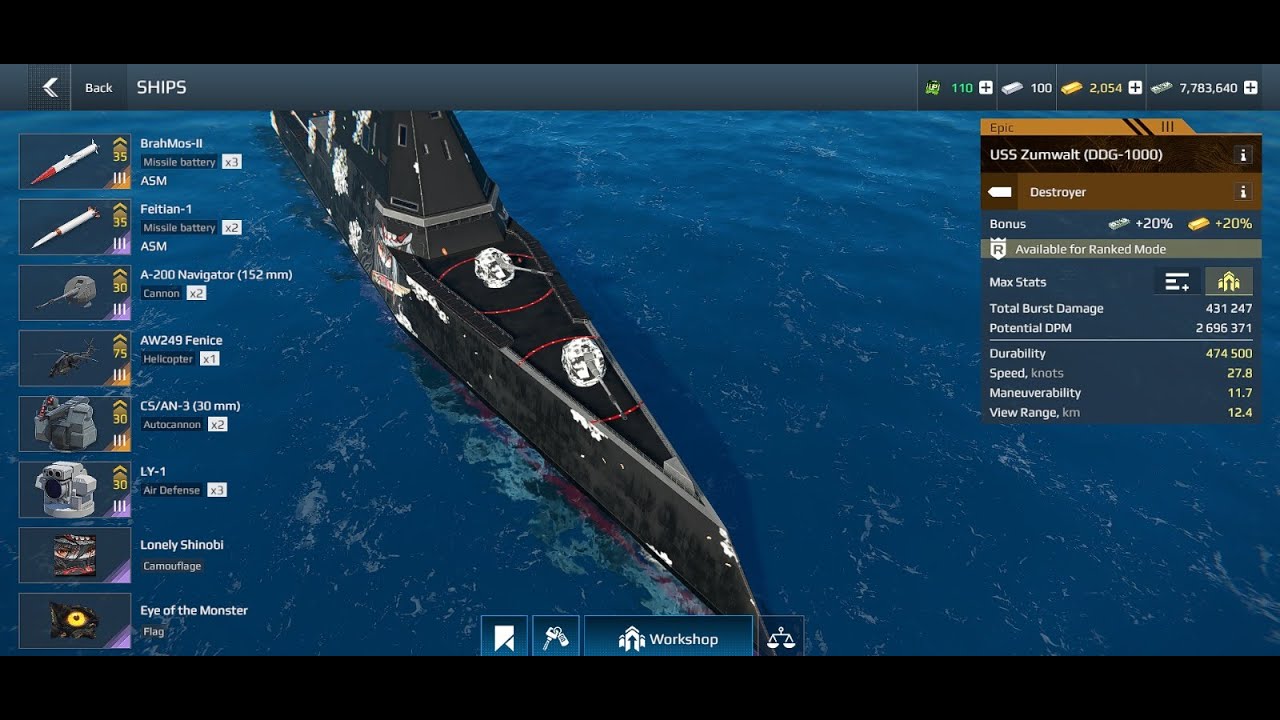The height and width of the screenshot is (720, 1280).
Task: Select Eye of the Monster flag slot
Action: pyautogui.click(x=75, y=621)
